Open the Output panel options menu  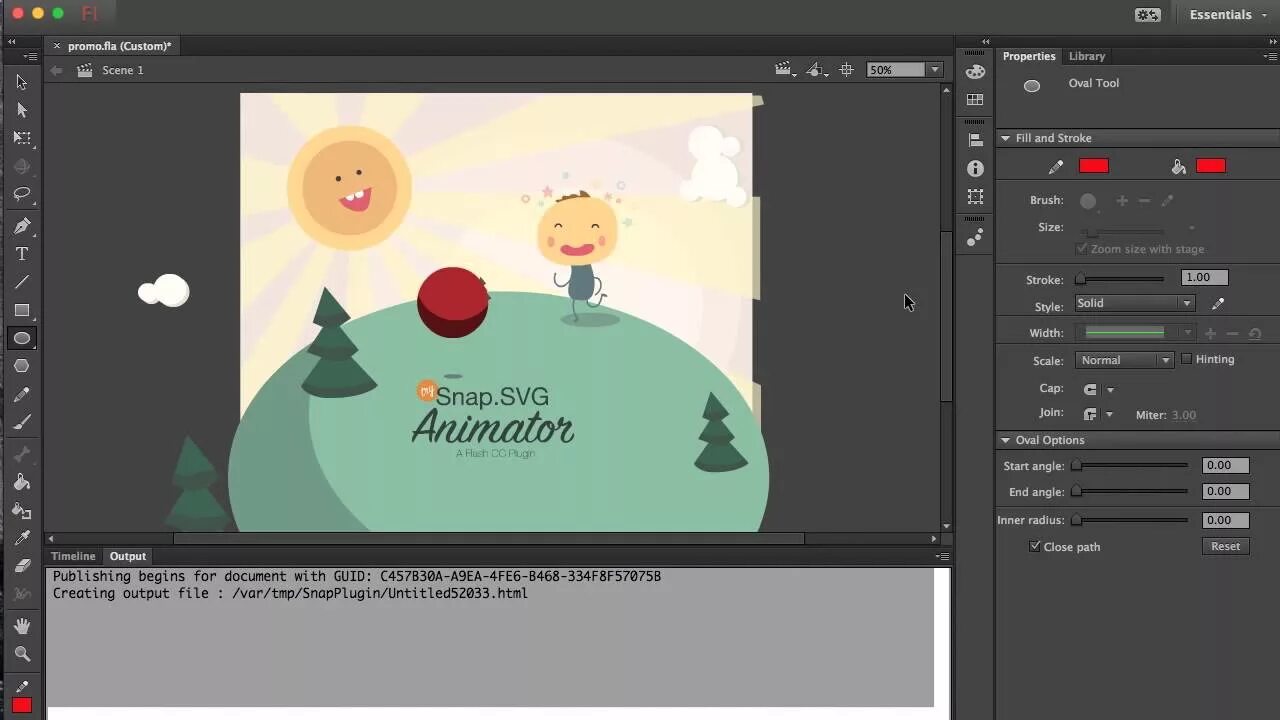(941, 556)
